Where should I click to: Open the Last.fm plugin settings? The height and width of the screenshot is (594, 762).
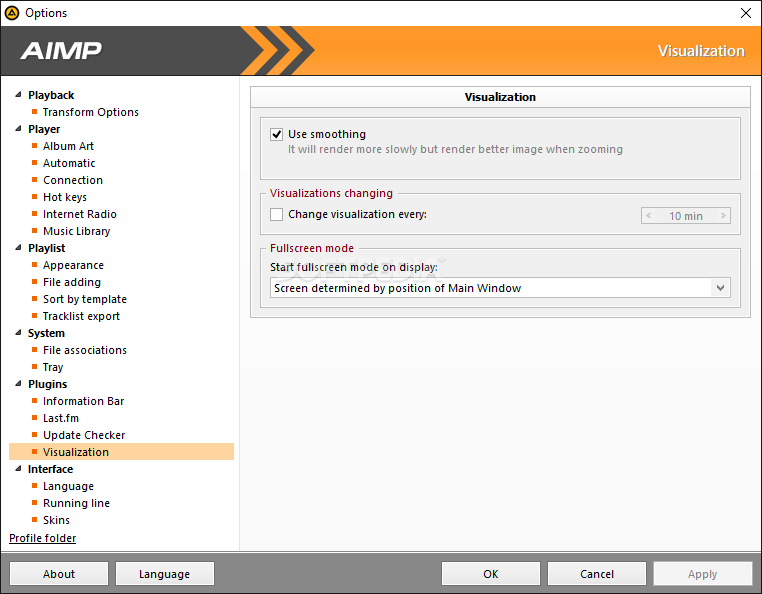tap(61, 419)
